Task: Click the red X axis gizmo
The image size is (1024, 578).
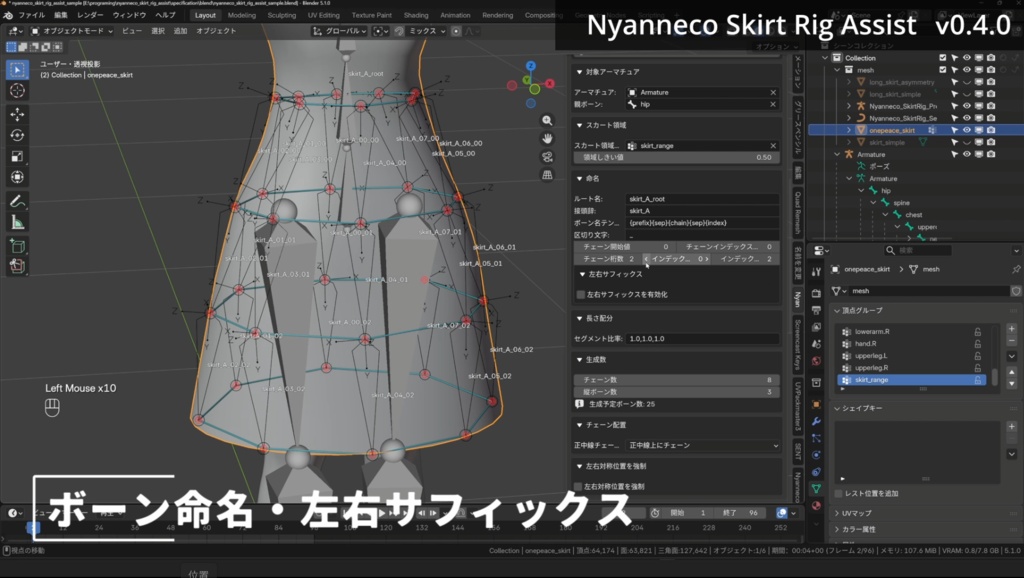Action: [x=550, y=84]
